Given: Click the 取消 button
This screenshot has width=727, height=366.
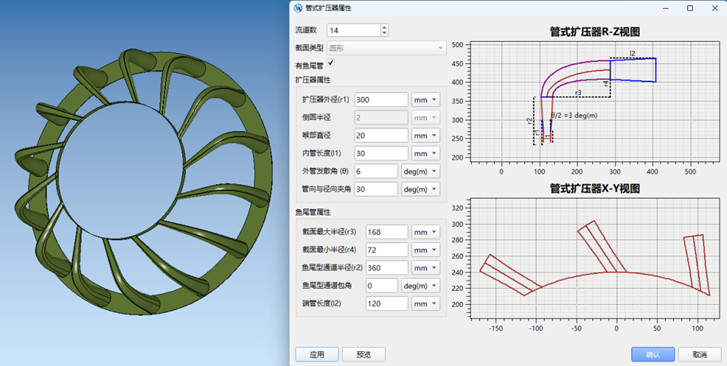Looking at the screenshot, I should (x=700, y=355).
